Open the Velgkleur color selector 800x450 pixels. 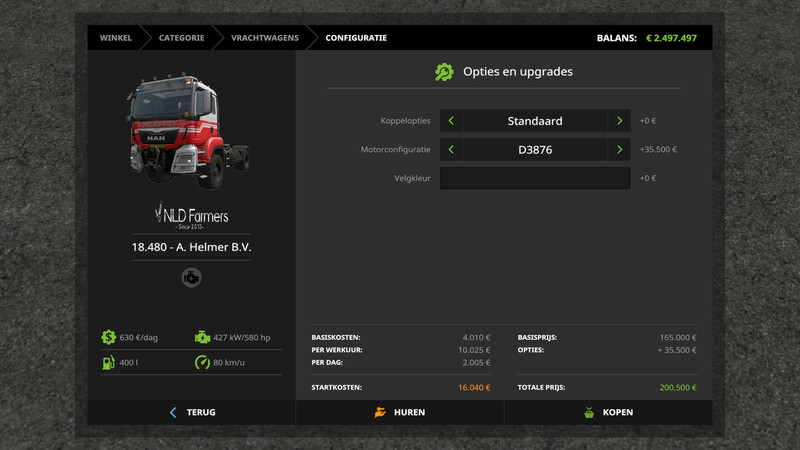(535, 178)
